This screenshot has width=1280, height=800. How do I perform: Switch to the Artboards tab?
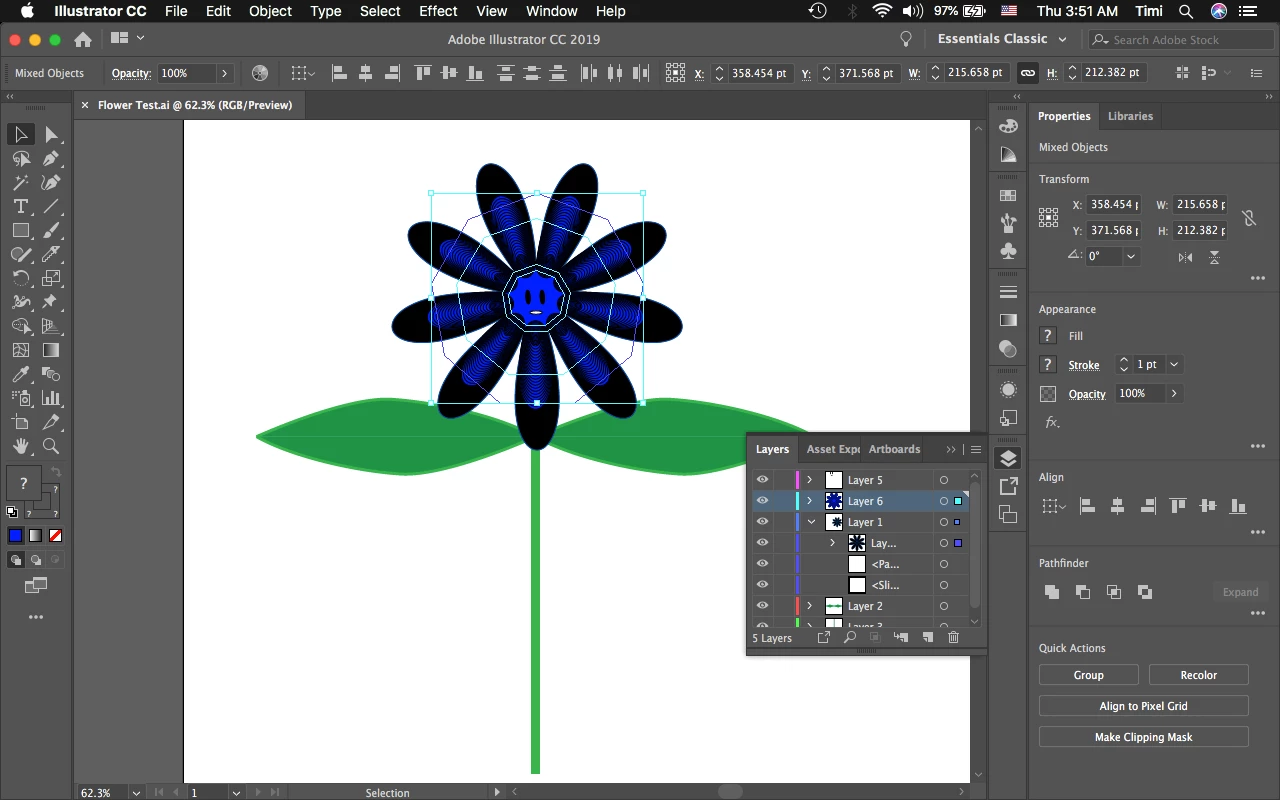coord(894,449)
